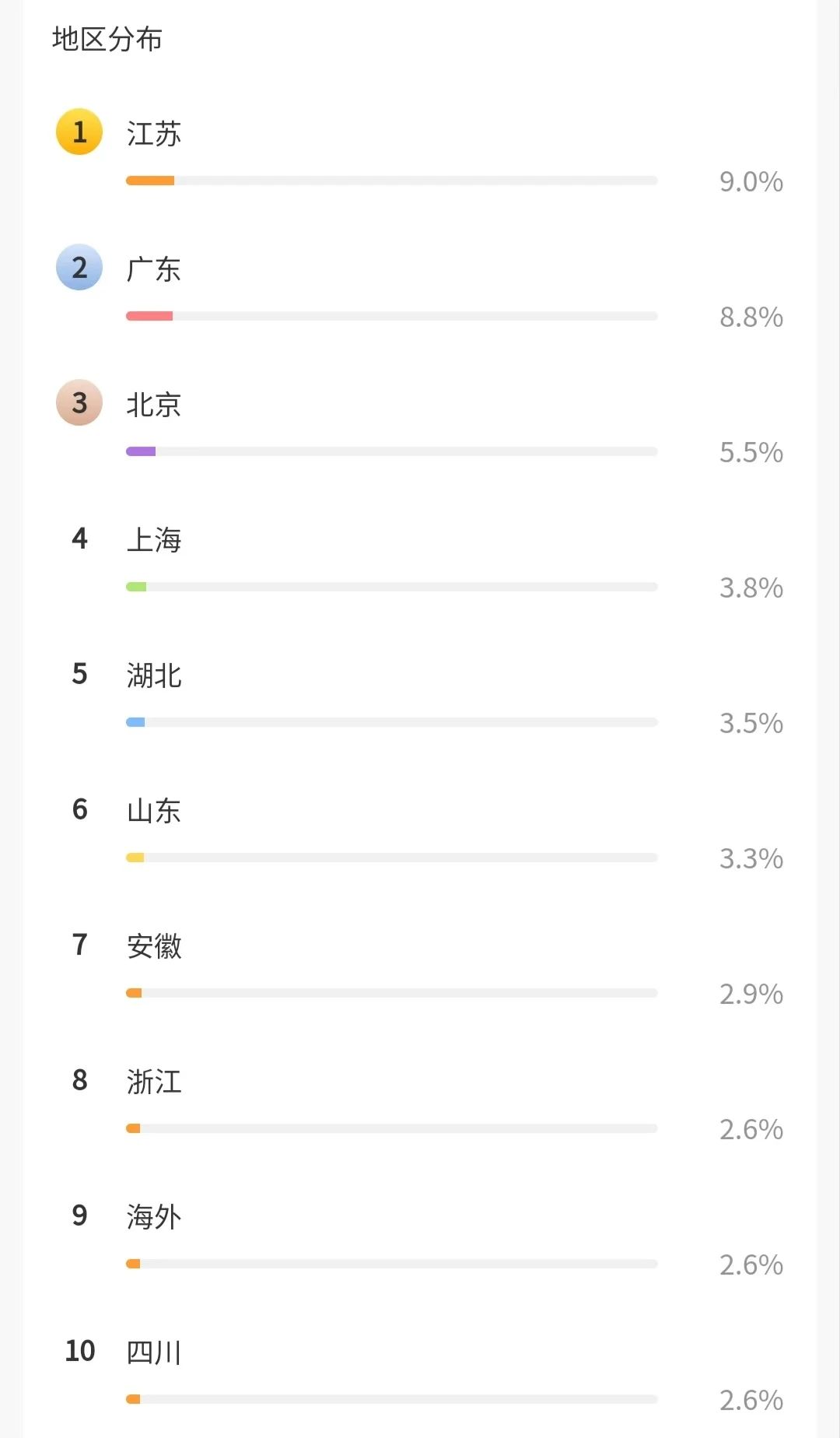Select the 江苏 region label
The height and width of the screenshot is (1438, 840).
[154, 134]
